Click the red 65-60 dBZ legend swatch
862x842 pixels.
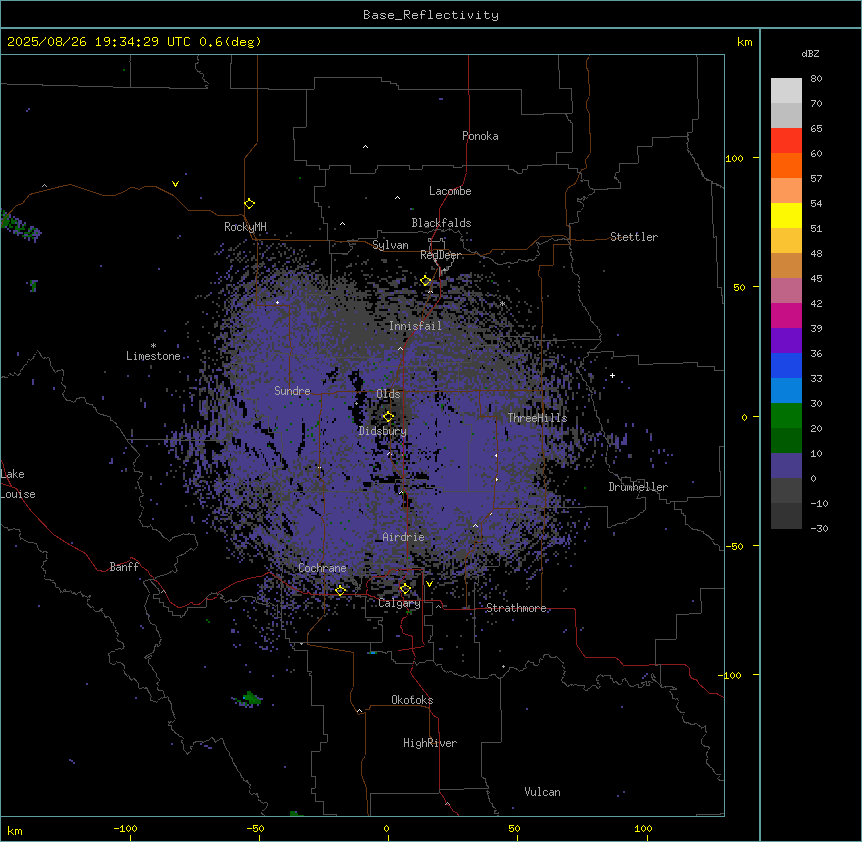[x=786, y=140]
